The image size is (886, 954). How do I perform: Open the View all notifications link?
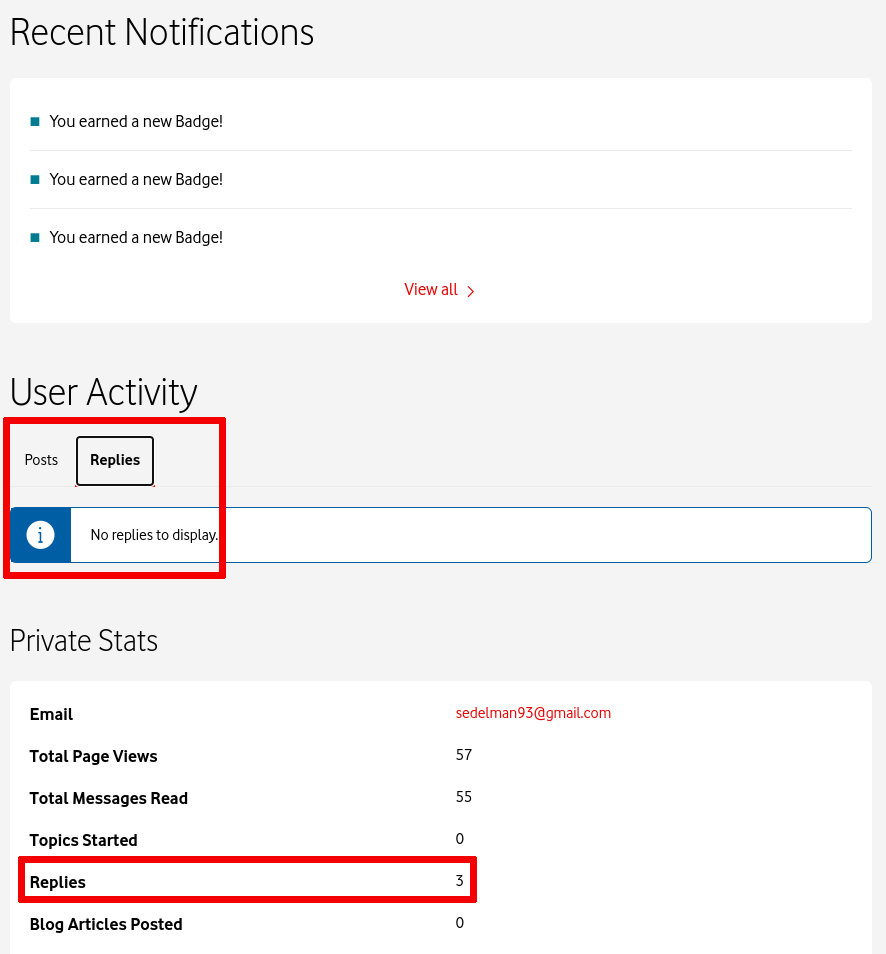(431, 290)
